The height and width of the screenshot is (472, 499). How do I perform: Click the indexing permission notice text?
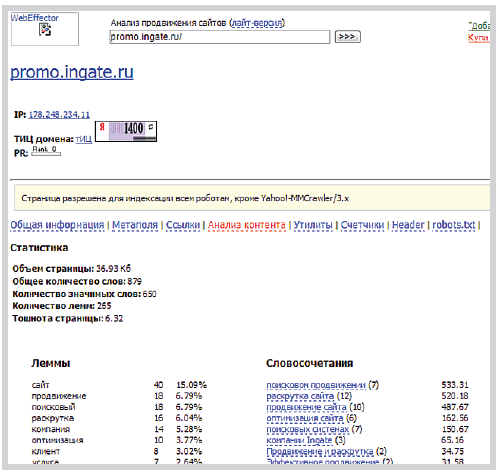point(185,199)
